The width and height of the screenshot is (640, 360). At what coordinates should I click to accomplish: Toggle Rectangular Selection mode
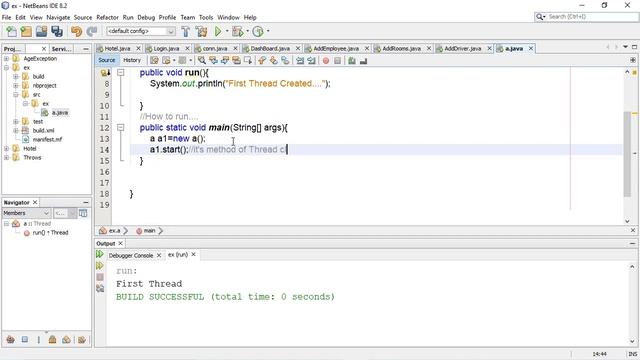[x=247, y=60]
